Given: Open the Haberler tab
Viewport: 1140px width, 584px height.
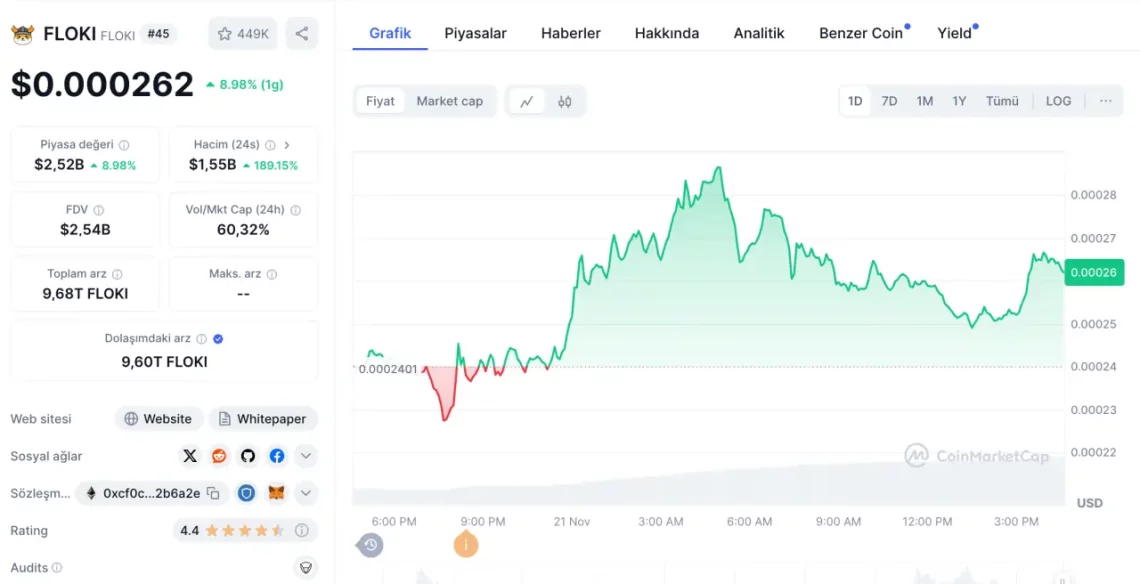Looking at the screenshot, I should point(570,32).
